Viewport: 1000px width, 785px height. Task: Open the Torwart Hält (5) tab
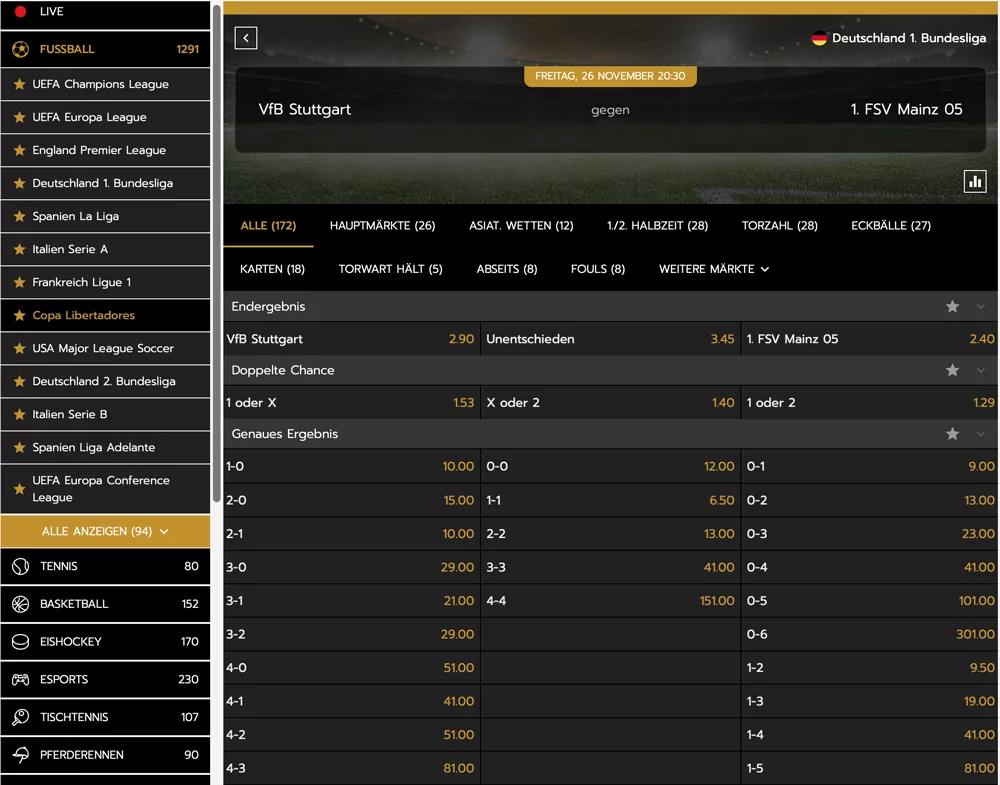(x=390, y=269)
